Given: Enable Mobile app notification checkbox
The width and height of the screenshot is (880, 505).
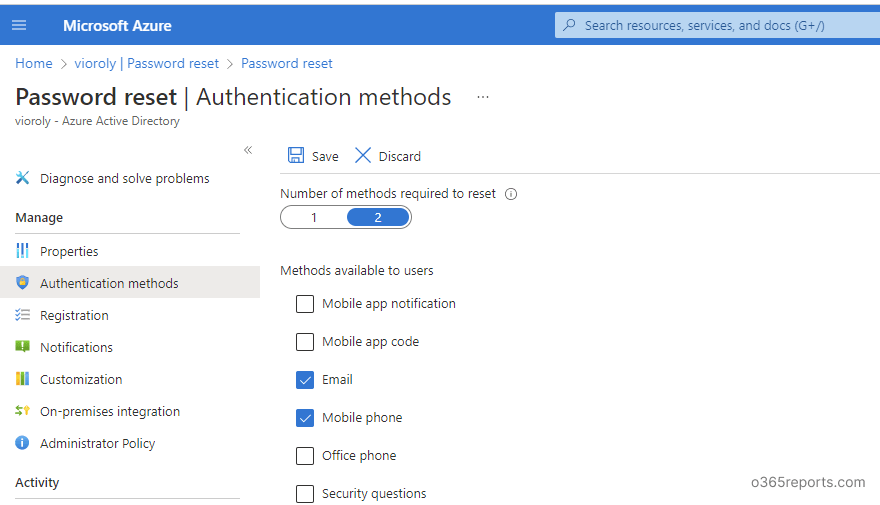Looking at the screenshot, I should point(305,304).
